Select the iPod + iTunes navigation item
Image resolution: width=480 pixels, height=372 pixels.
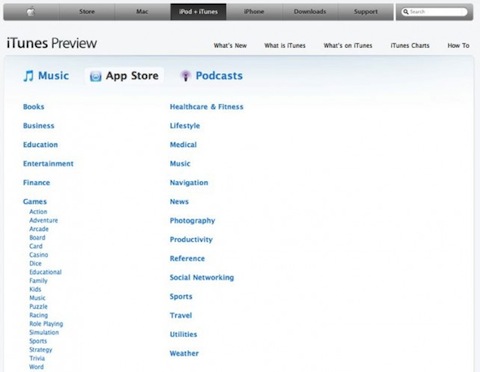click(x=198, y=12)
